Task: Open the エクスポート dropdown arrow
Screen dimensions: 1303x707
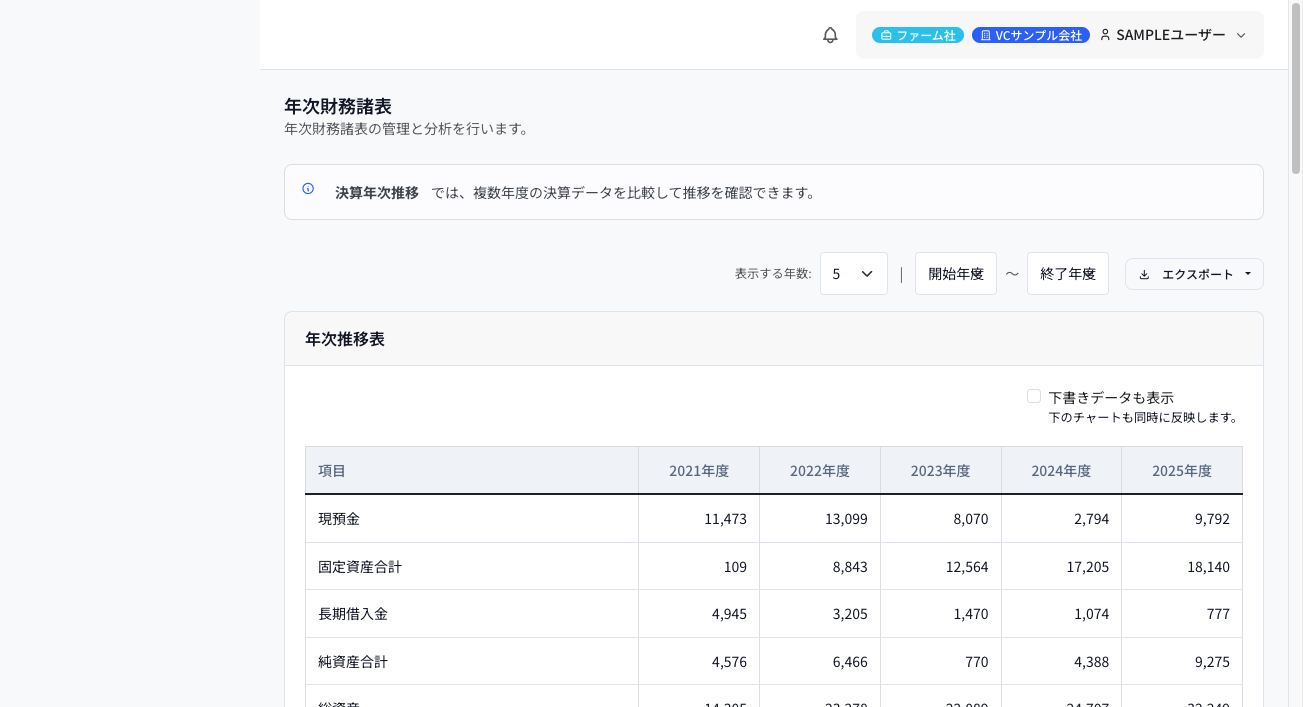Action: click(1247, 273)
